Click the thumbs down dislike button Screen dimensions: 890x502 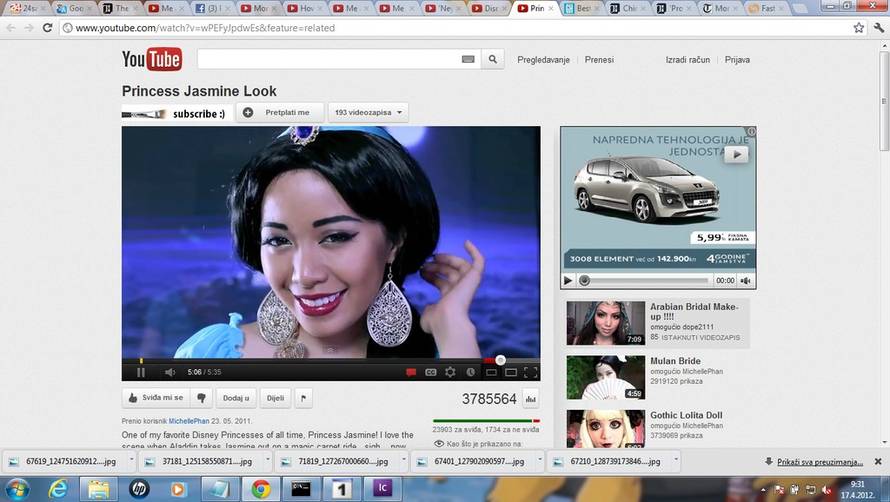point(201,398)
